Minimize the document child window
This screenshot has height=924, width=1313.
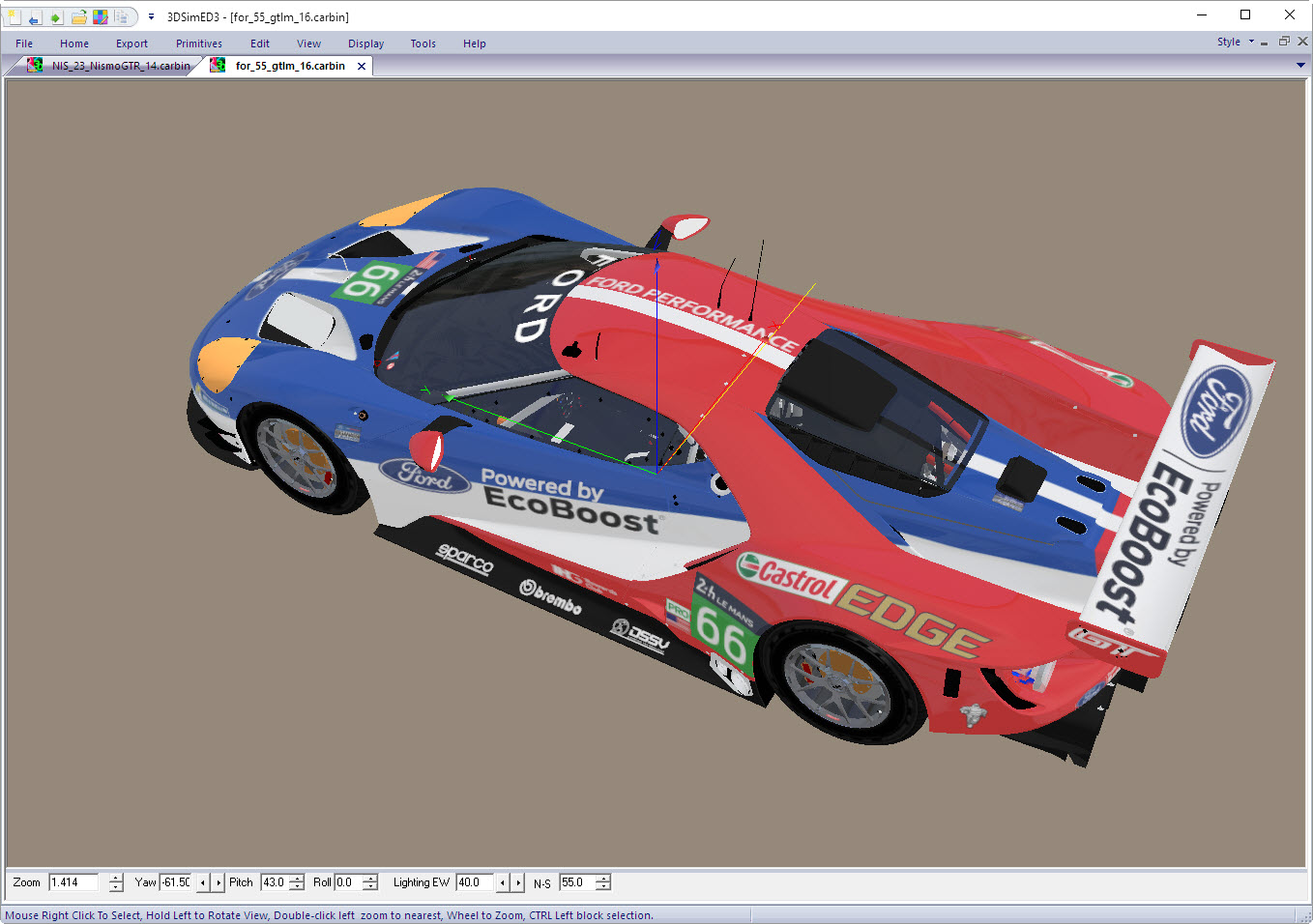pyautogui.click(x=1264, y=42)
